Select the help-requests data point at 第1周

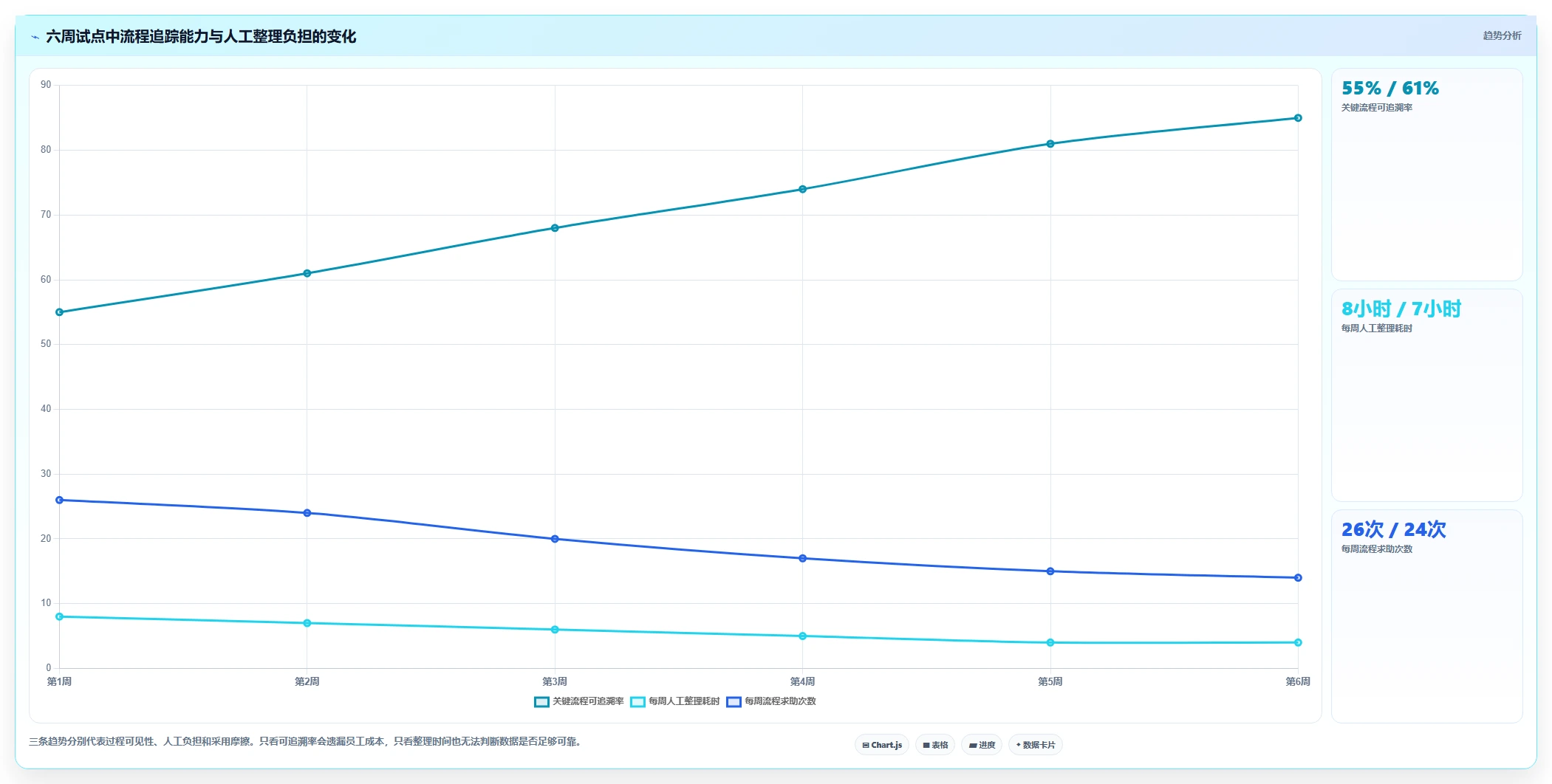tap(59, 501)
